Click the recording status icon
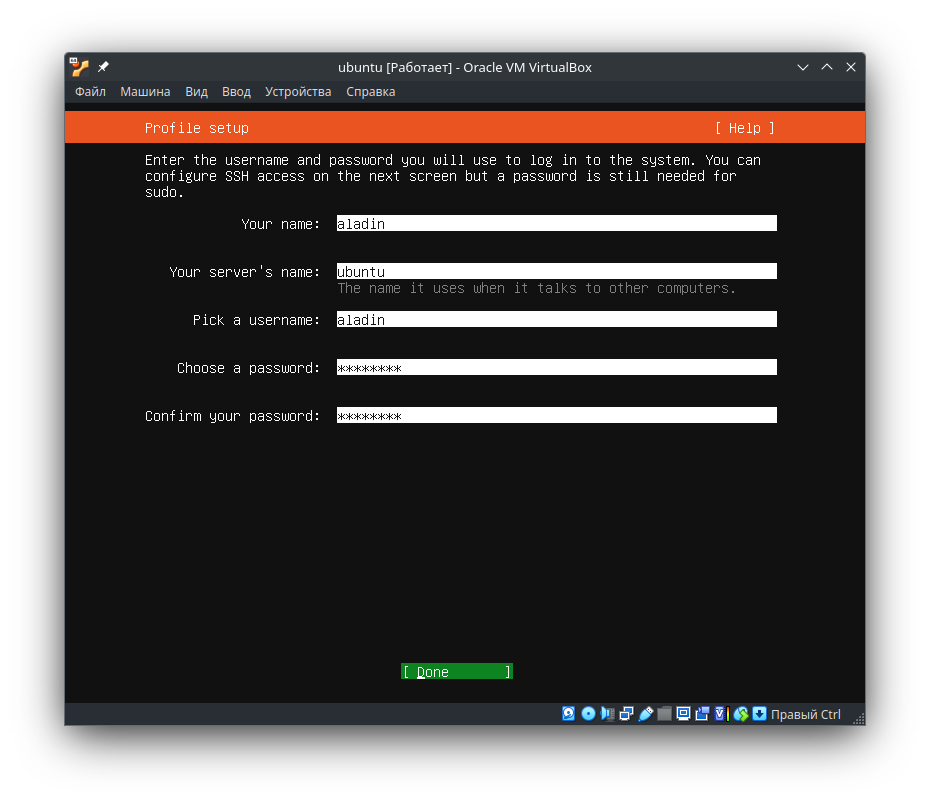 point(702,714)
